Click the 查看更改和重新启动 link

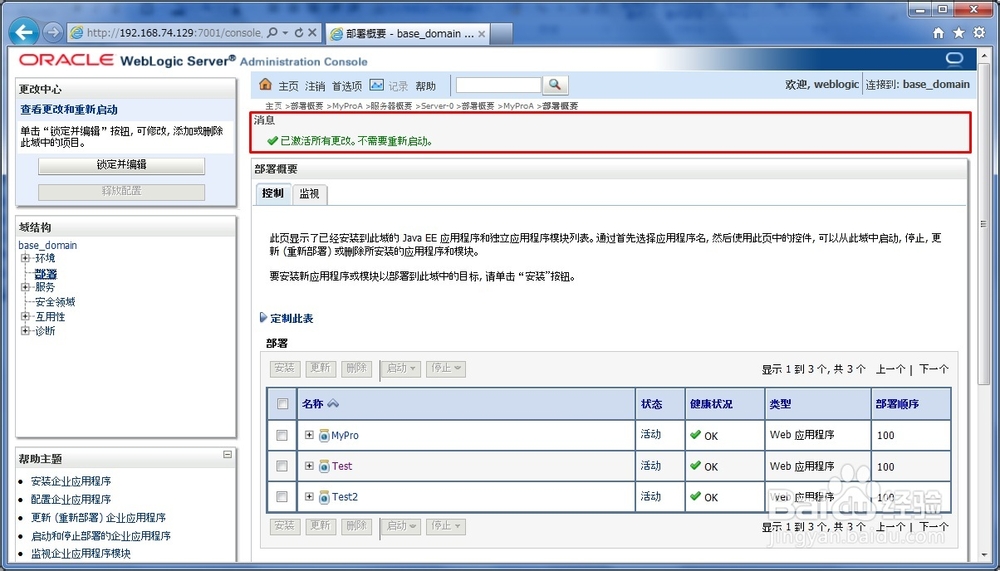[x=69, y=110]
